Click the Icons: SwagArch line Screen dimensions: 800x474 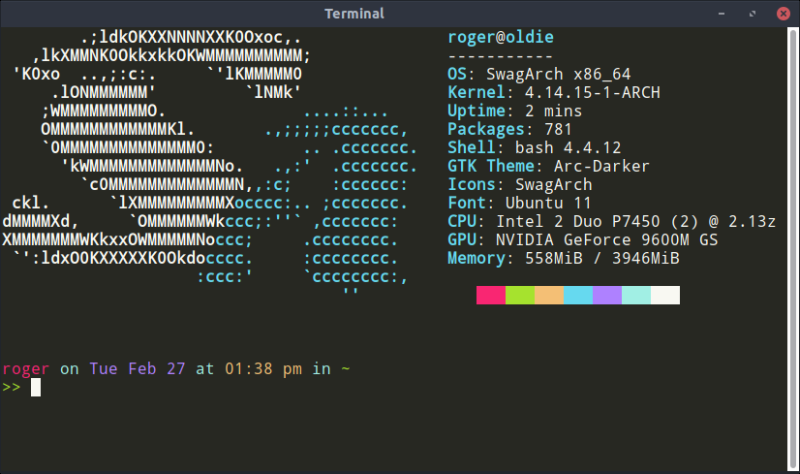point(520,184)
